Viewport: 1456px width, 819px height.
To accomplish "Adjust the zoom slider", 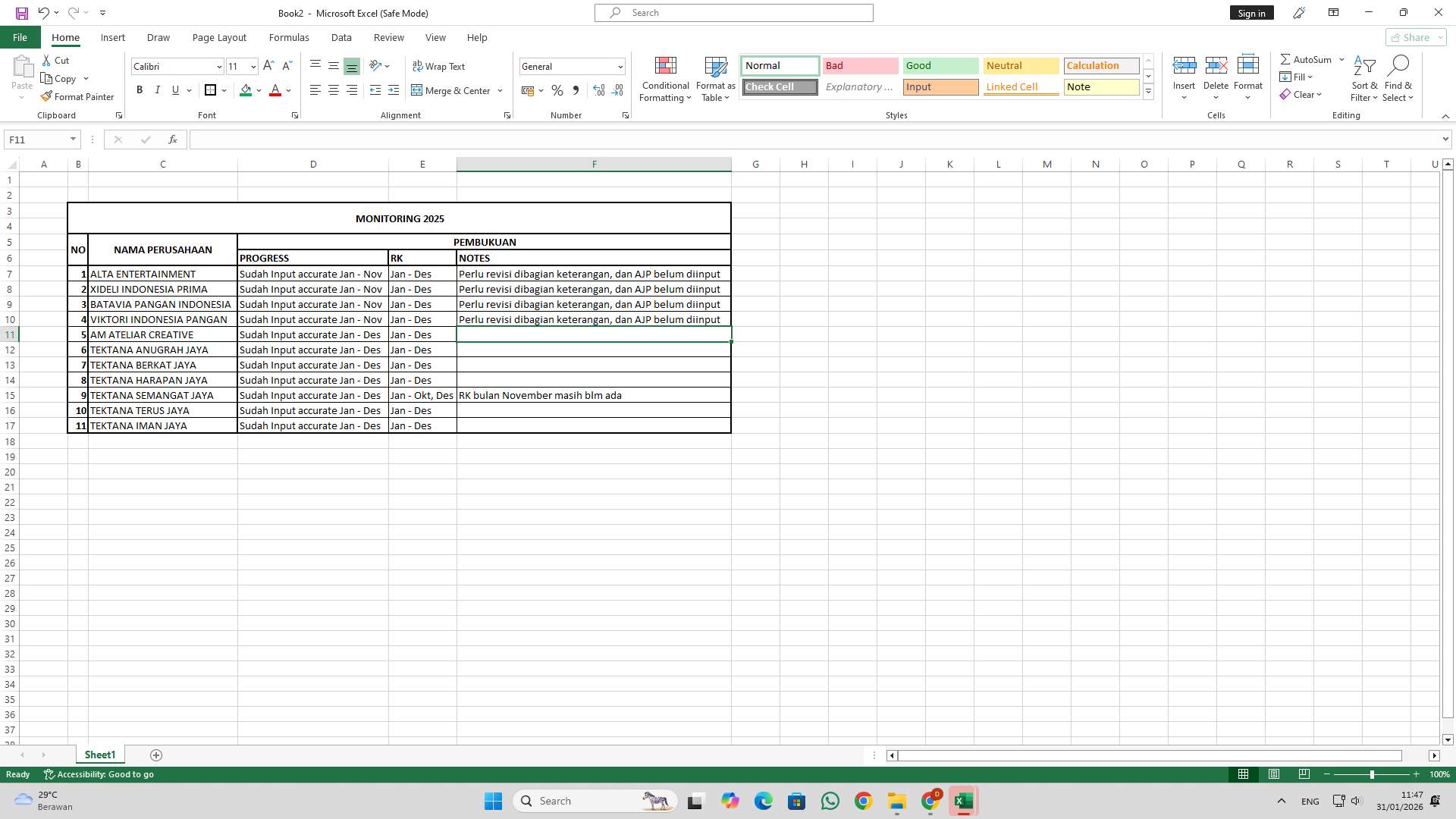I will tap(1371, 774).
